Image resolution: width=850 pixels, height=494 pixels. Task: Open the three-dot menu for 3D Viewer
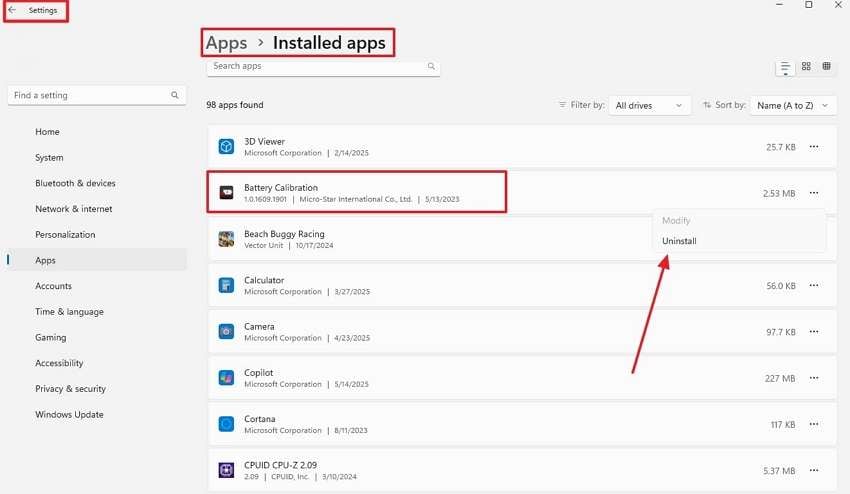(x=814, y=146)
